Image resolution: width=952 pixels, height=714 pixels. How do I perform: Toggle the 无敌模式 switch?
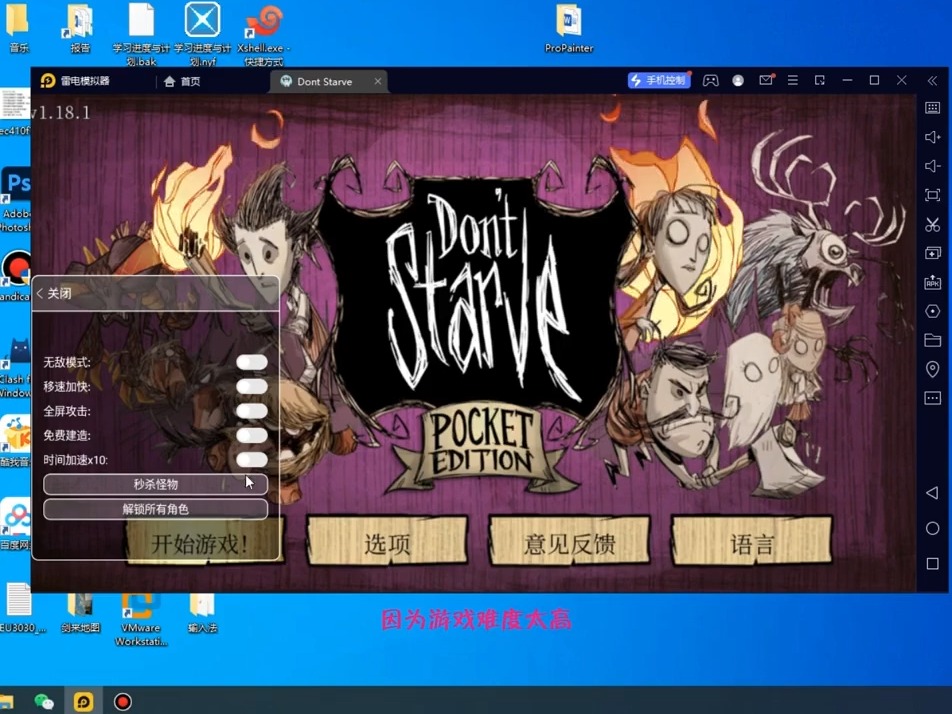252,362
